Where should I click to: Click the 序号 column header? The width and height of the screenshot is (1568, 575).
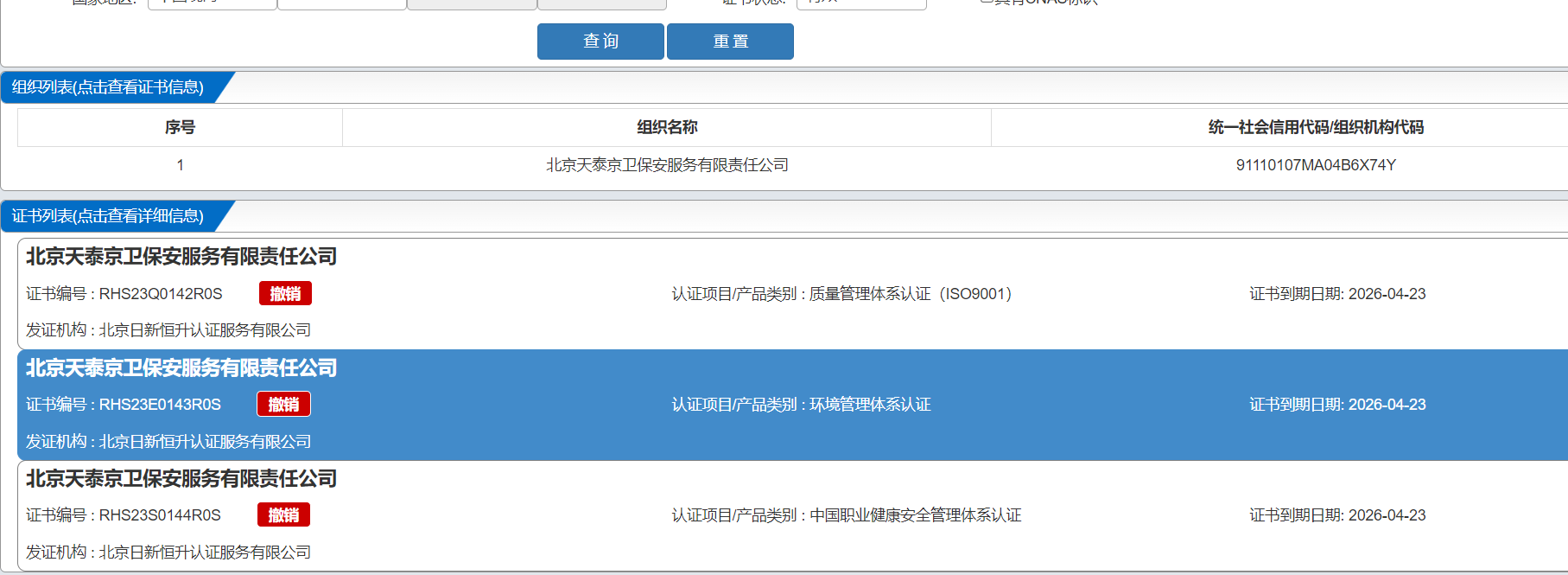[x=180, y=127]
